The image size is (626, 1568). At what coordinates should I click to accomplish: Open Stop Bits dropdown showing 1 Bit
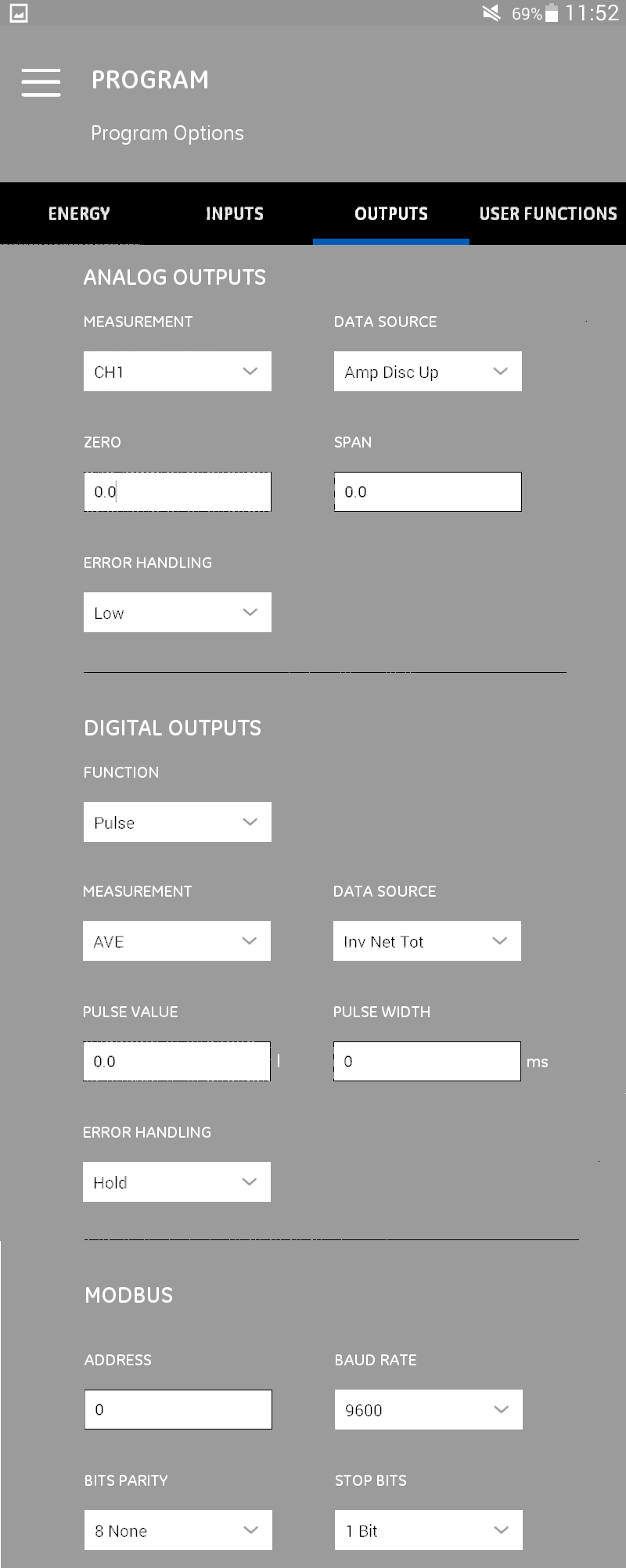429,1530
